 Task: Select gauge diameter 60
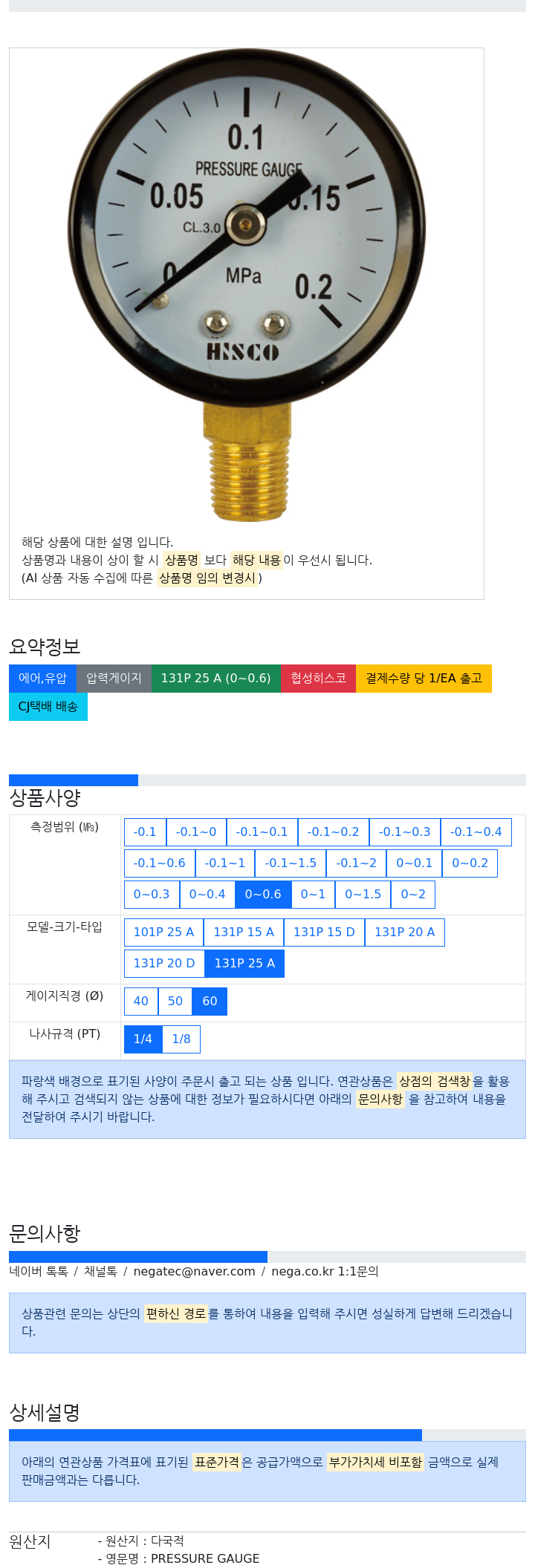pos(210,1002)
